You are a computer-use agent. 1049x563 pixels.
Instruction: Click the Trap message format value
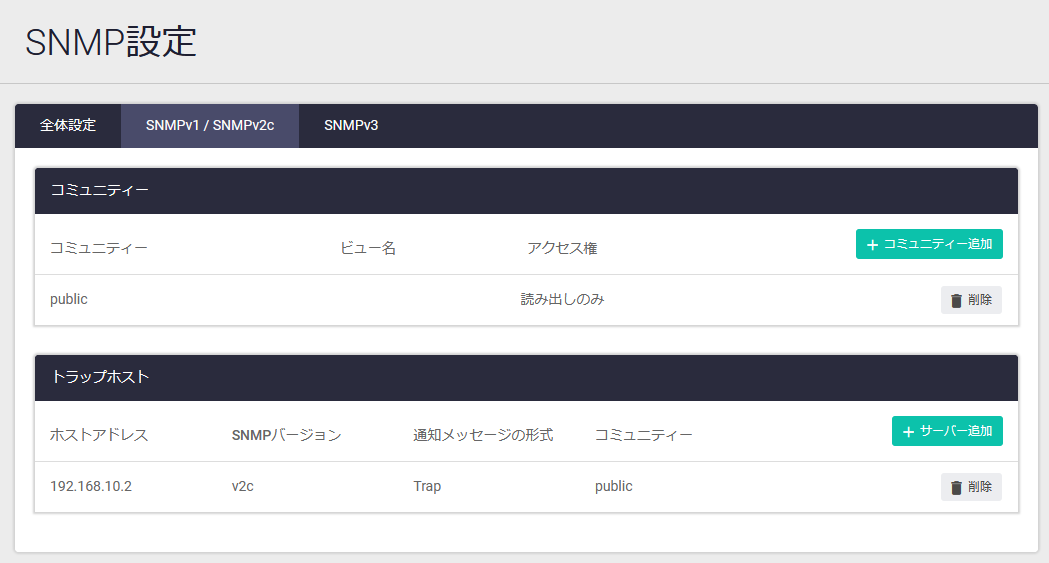[427, 486]
